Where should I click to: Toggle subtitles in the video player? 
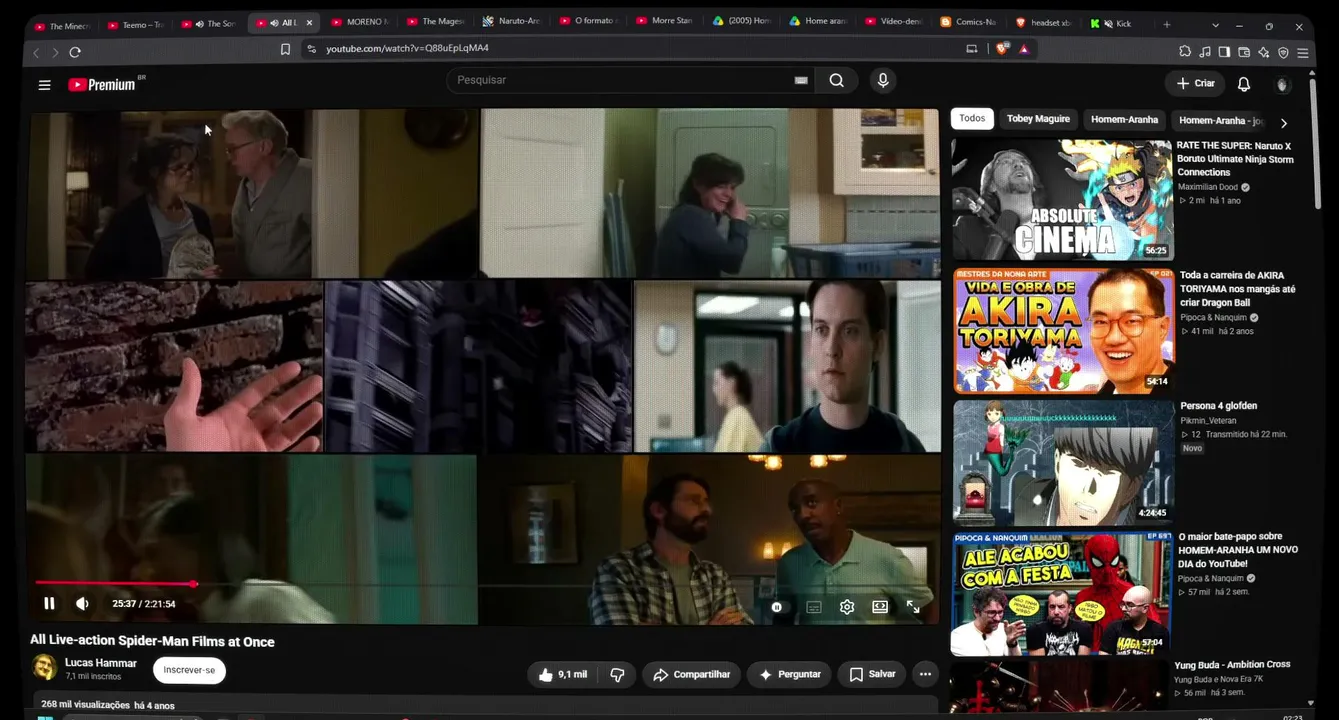[814, 607]
